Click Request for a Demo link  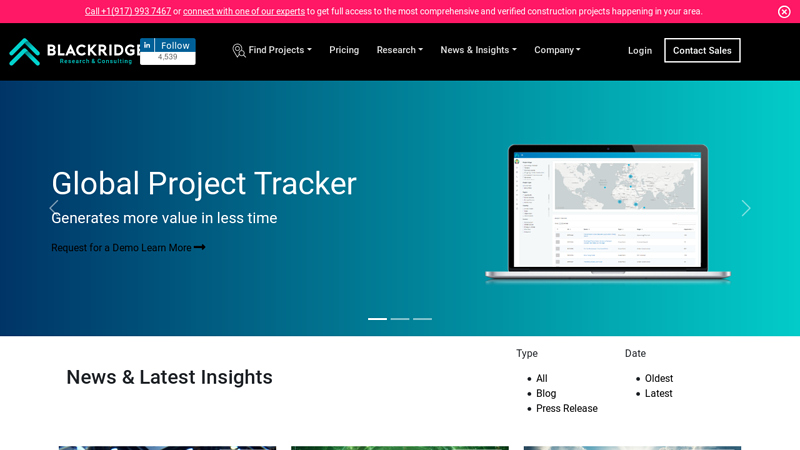pos(95,248)
